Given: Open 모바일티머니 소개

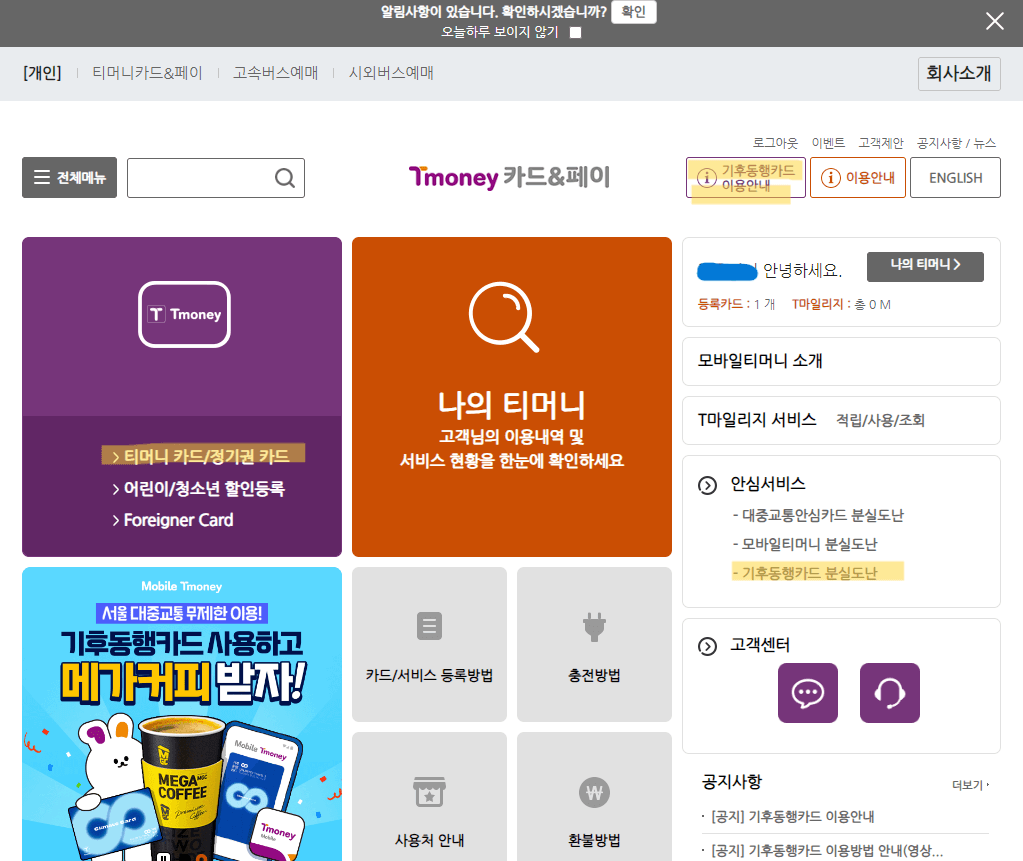Looking at the screenshot, I should pyautogui.click(x=841, y=361).
